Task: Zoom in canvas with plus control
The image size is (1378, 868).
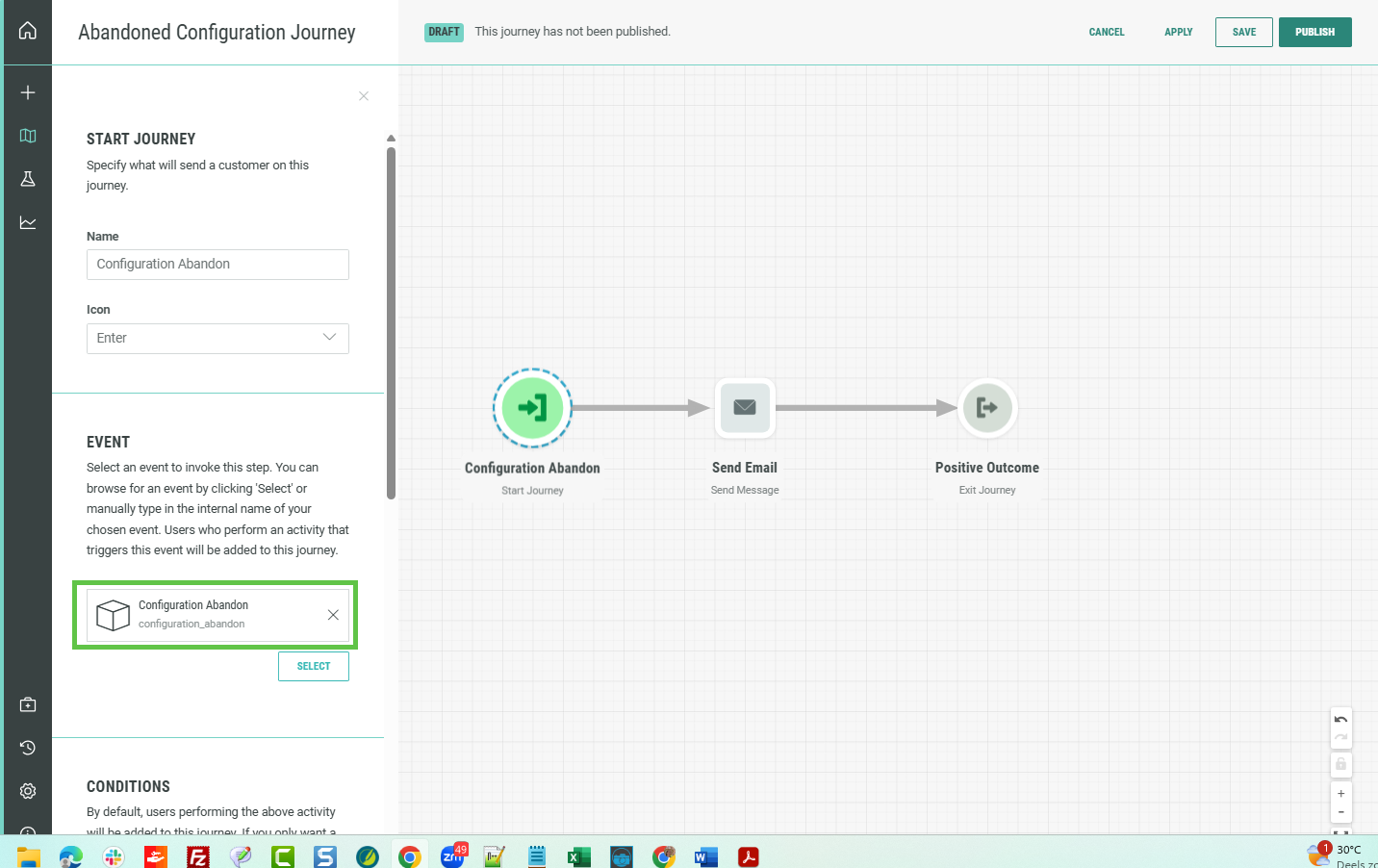Action: click(1340, 794)
